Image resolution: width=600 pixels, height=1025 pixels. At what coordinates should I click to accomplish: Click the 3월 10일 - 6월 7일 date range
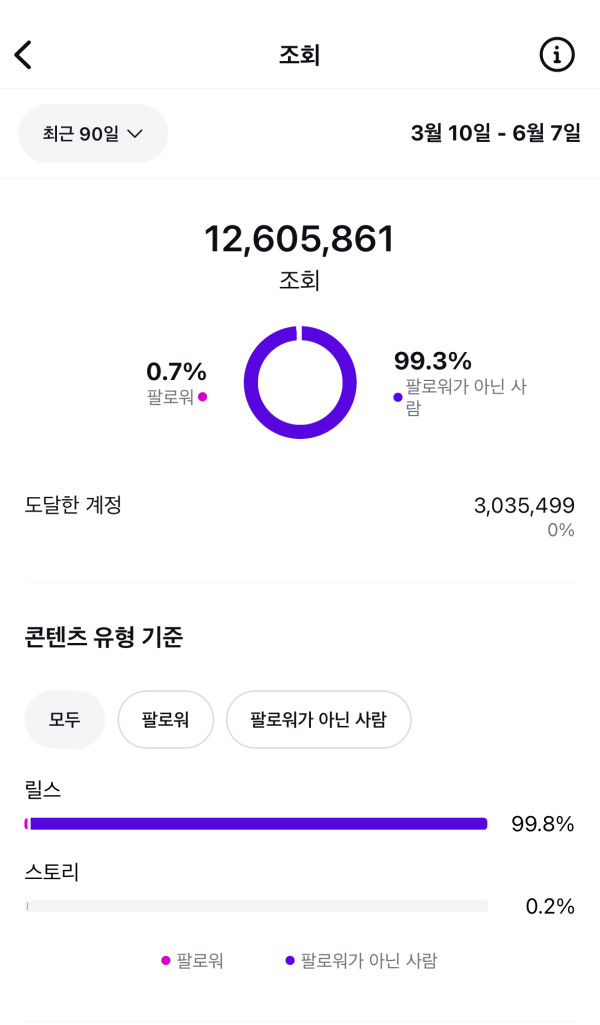pos(495,133)
